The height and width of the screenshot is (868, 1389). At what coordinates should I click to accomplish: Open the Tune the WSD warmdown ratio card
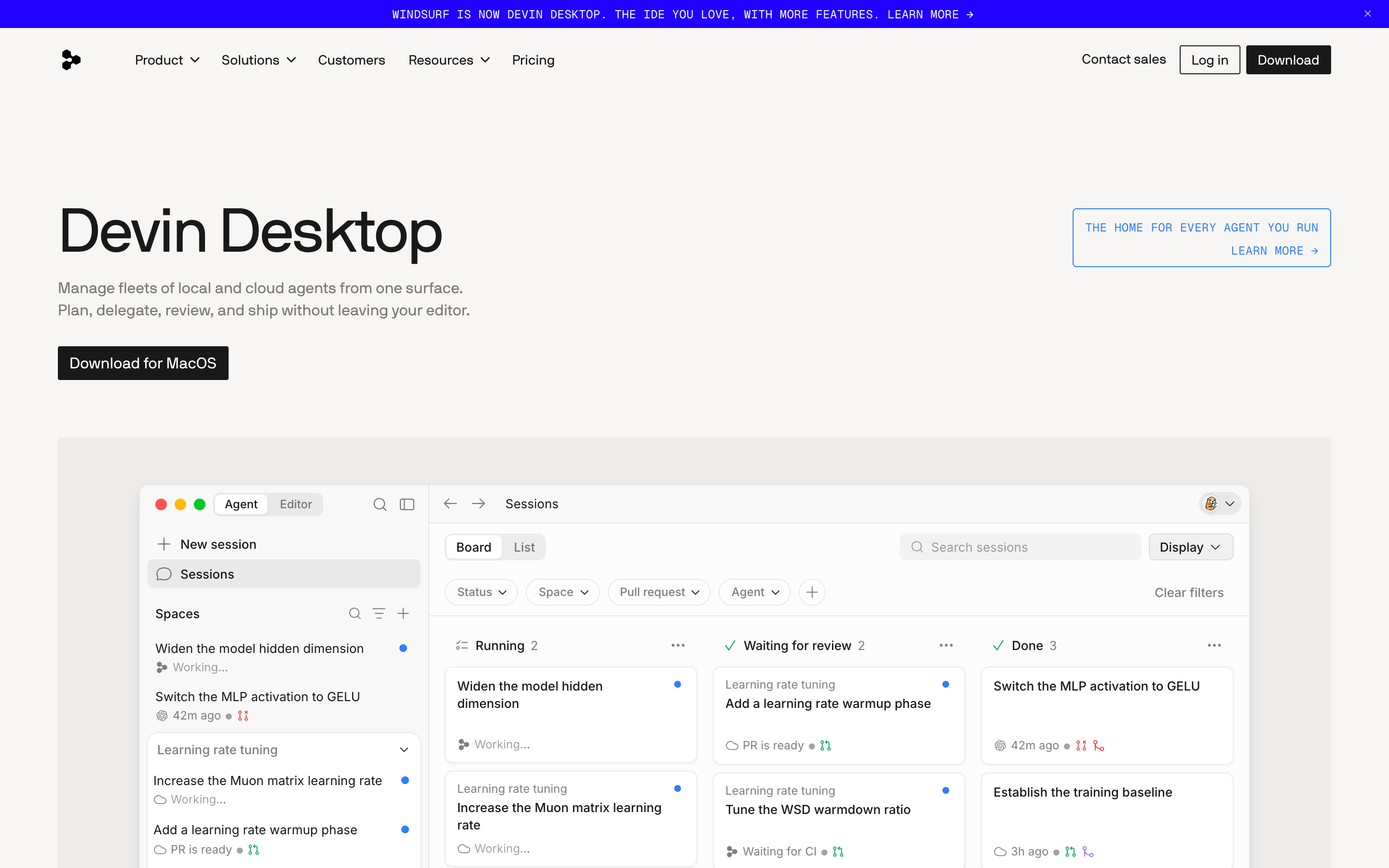(839, 820)
